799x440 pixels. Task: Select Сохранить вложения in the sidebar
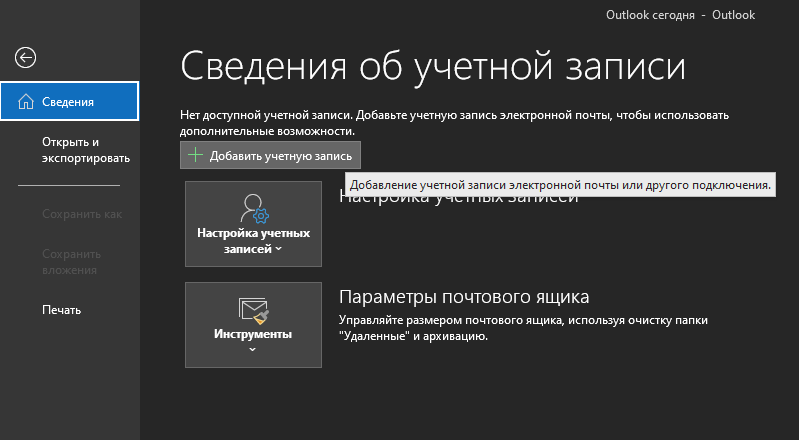click(x=69, y=262)
